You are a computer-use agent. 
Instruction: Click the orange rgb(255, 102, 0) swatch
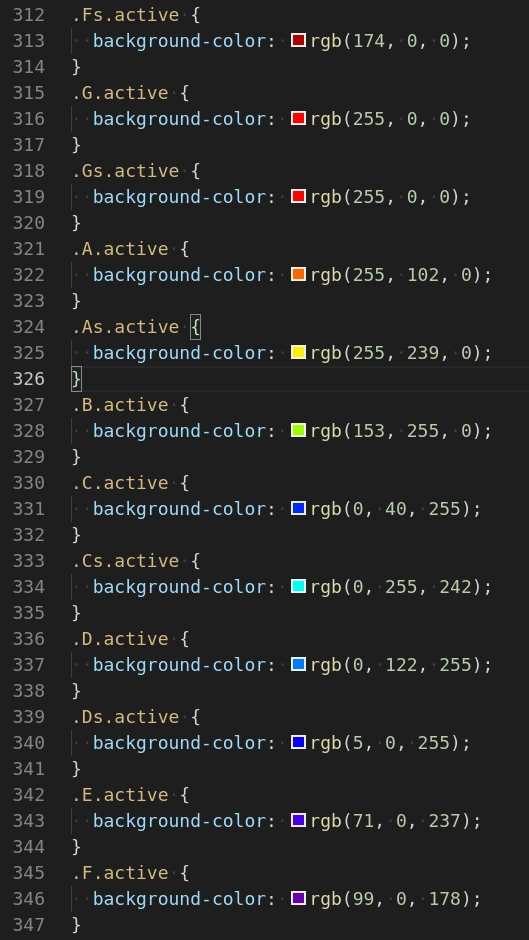[298, 274]
